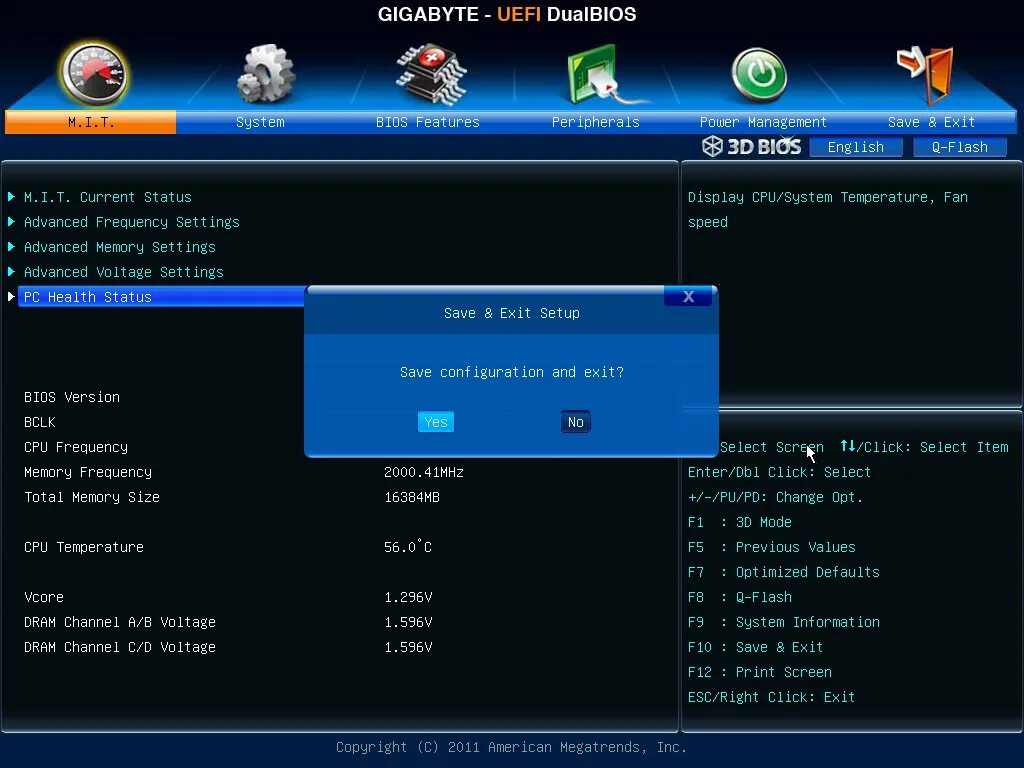This screenshot has width=1024, height=768.
Task: Click the Save & Exit door icon
Action: (926, 74)
